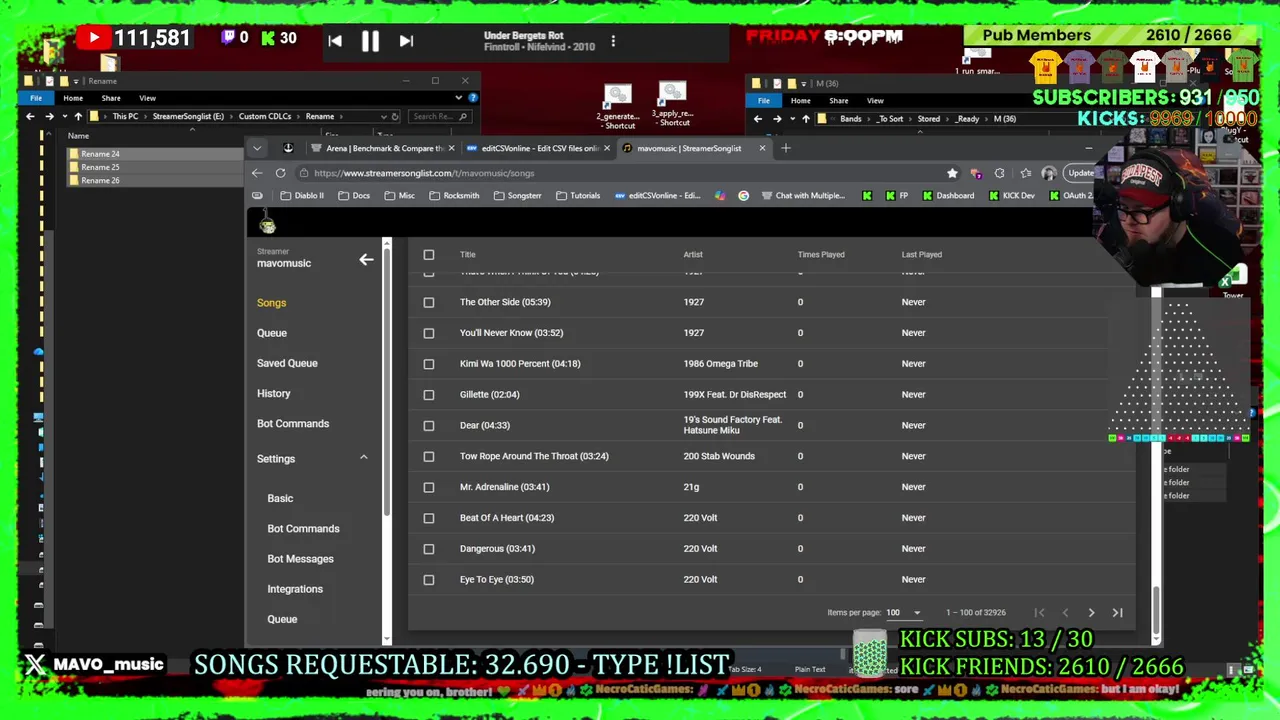Collapse the sidebar with the left arrow
The height and width of the screenshot is (720, 1280).
click(x=366, y=259)
